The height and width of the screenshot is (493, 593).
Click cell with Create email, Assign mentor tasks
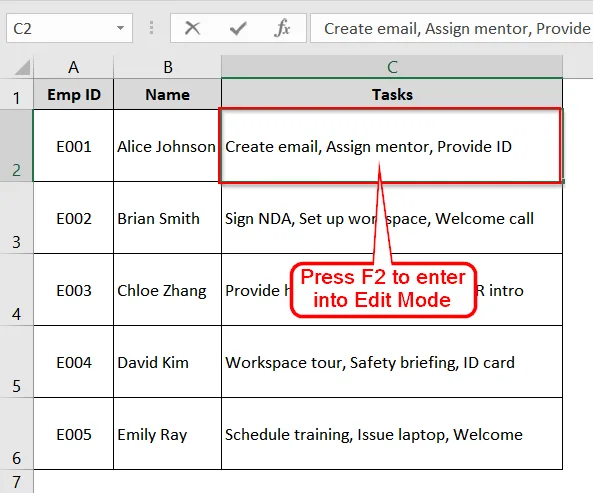[x=392, y=146]
